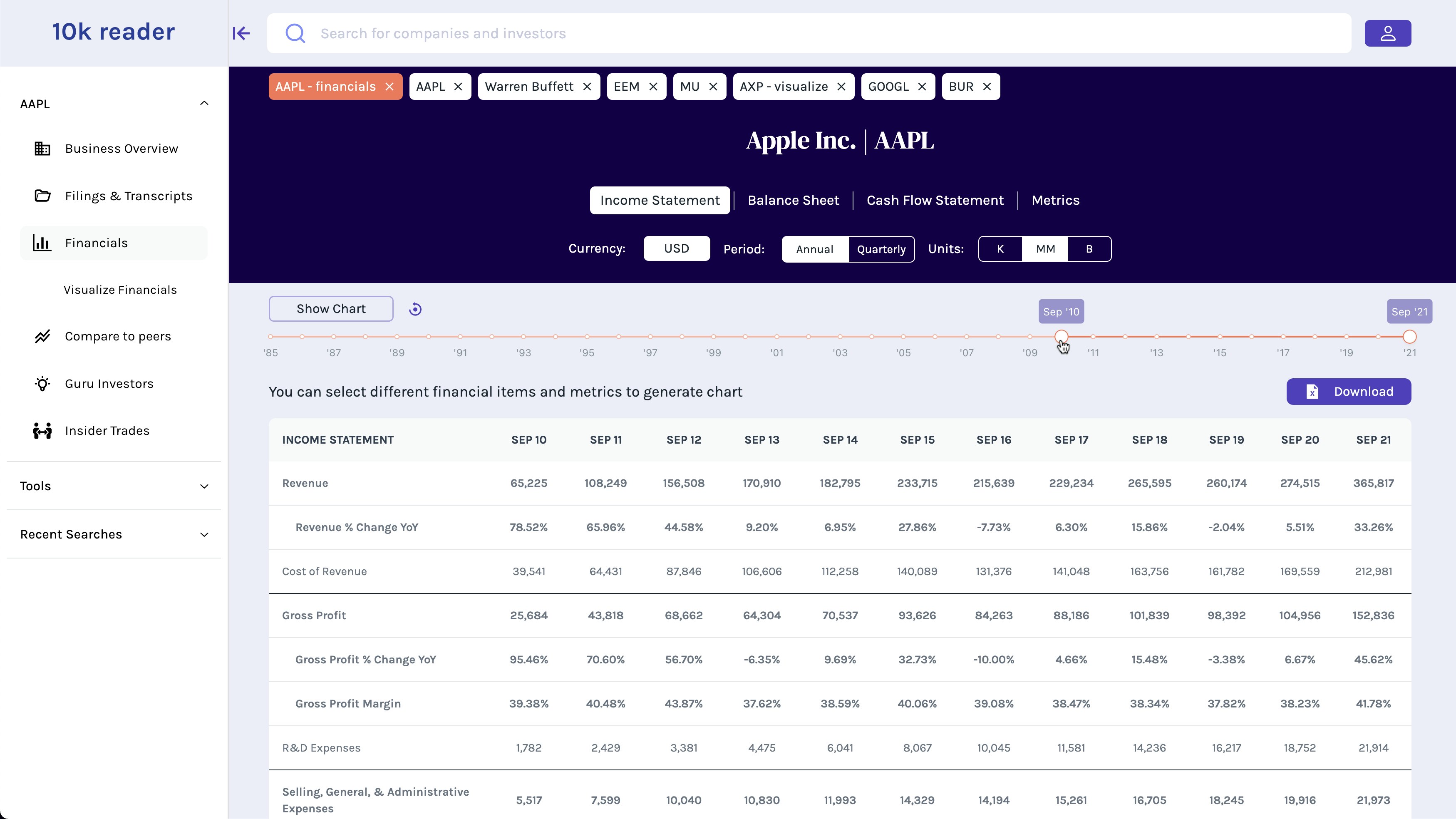Image resolution: width=1456 pixels, height=819 pixels.
Task: Click the Business Overview building icon
Action: [x=42, y=149]
